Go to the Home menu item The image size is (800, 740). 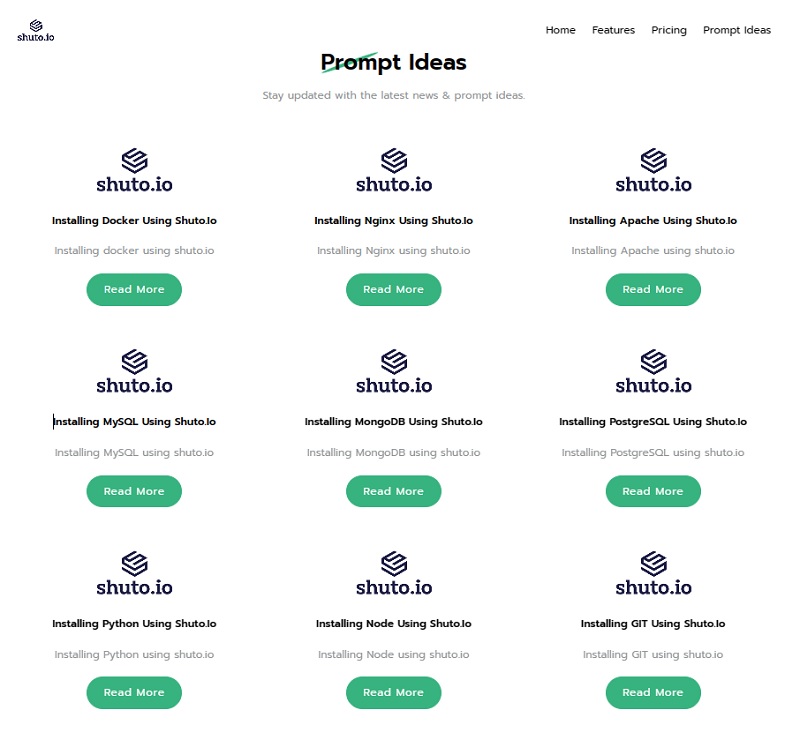[560, 30]
